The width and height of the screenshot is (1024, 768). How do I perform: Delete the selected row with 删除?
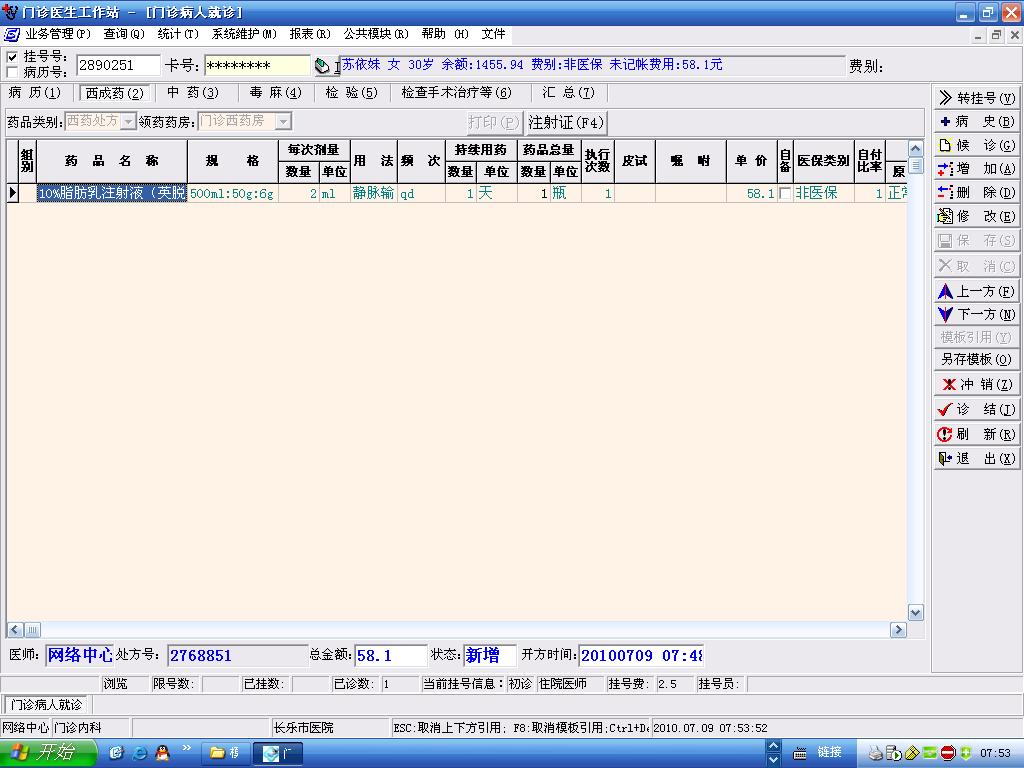(x=976, y=192)
